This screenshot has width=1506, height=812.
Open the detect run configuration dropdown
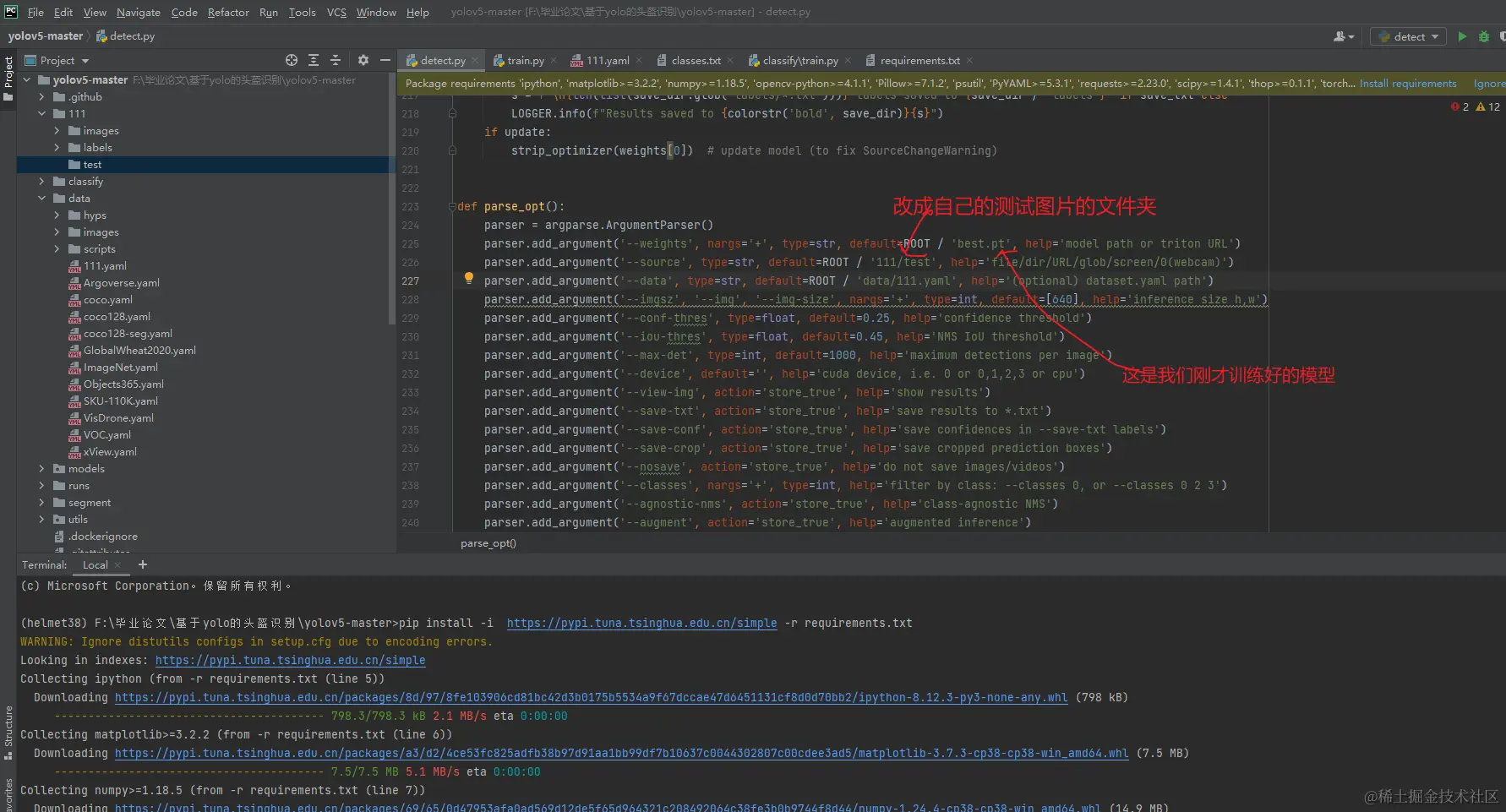tap(1408, 36)
